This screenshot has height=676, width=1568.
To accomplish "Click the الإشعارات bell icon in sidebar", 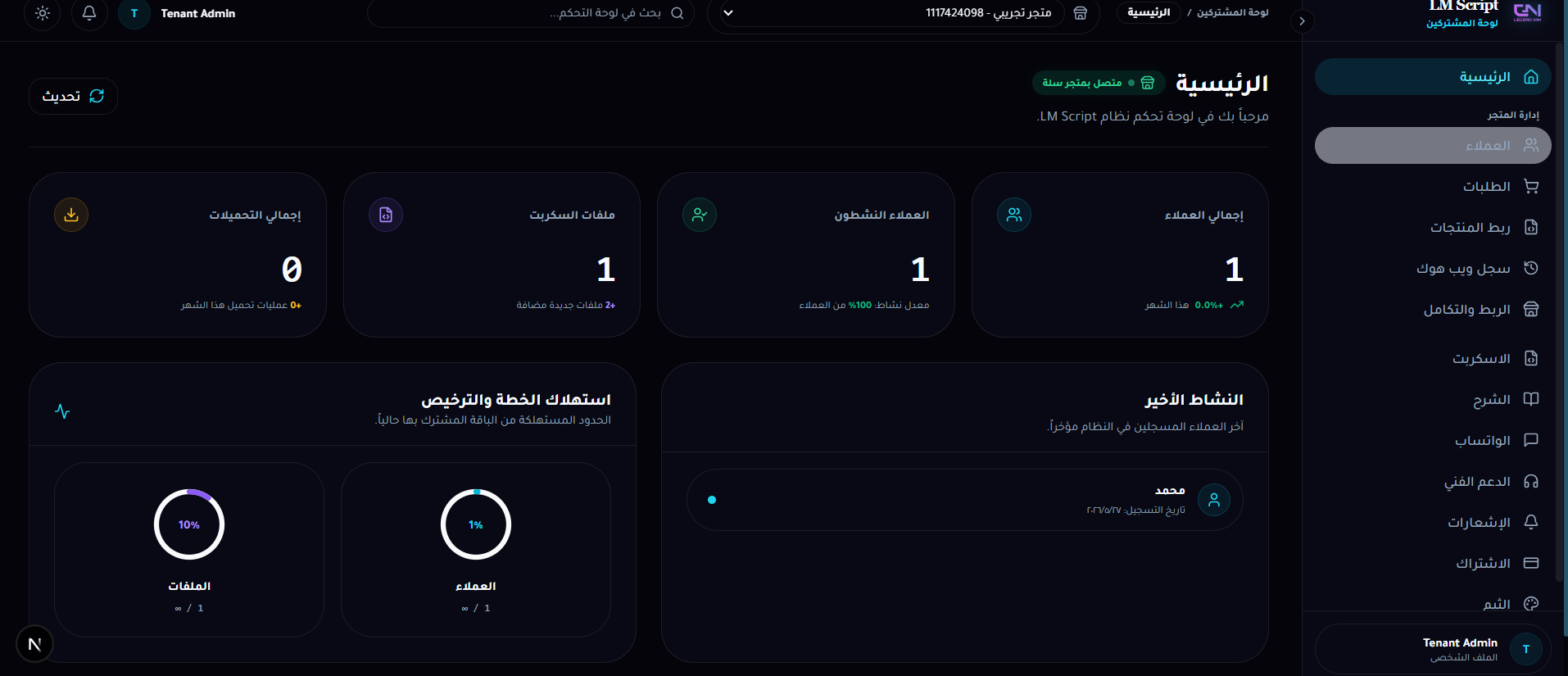I will (x=1531, y=522).
